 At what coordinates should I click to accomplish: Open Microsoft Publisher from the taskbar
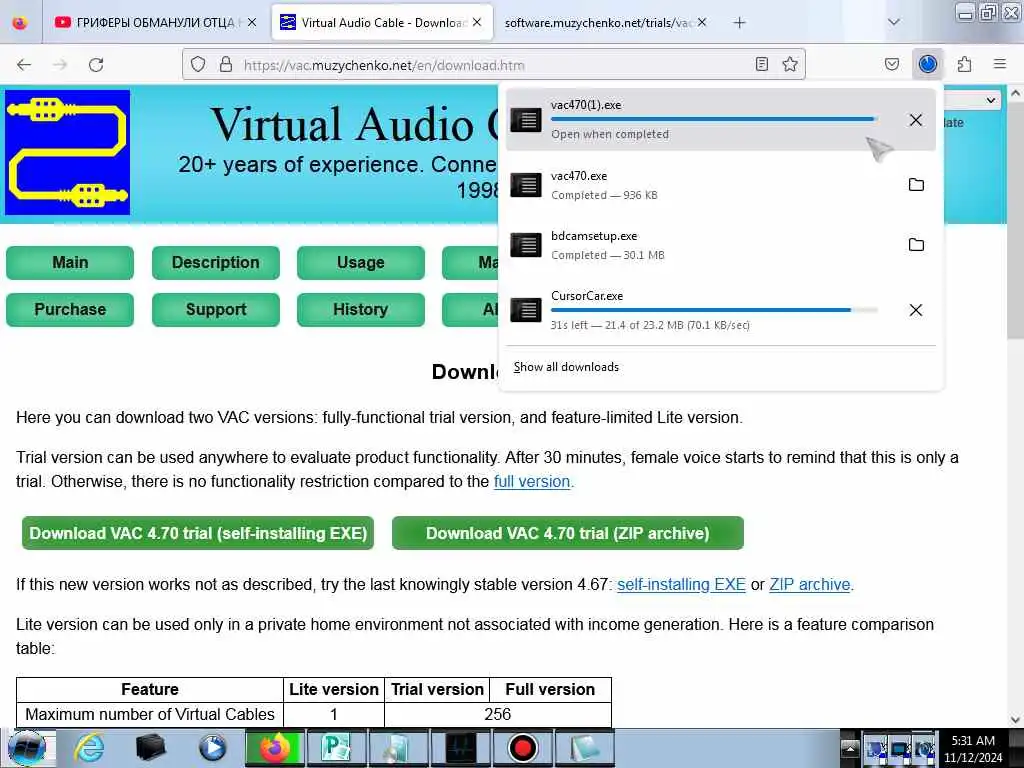(x=336, y=748)
